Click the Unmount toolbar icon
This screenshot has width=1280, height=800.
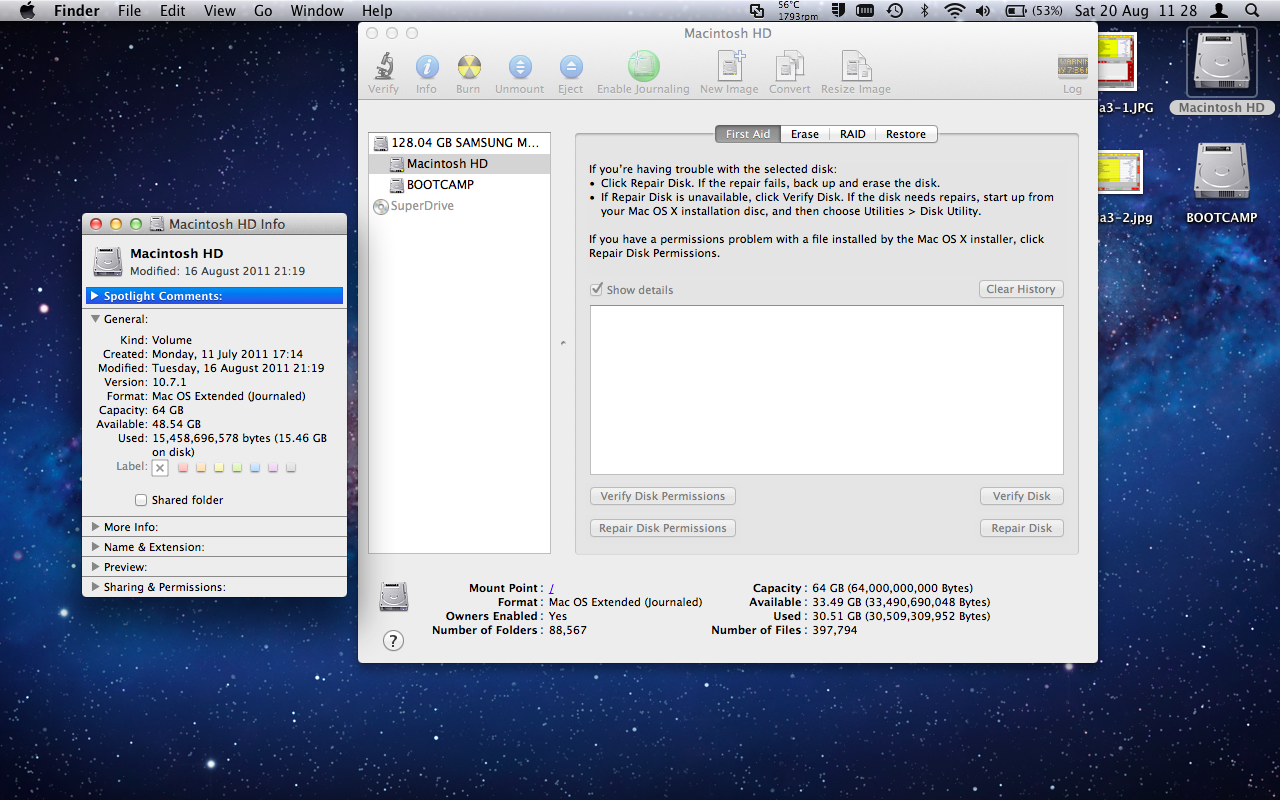(x=520, y=67)
